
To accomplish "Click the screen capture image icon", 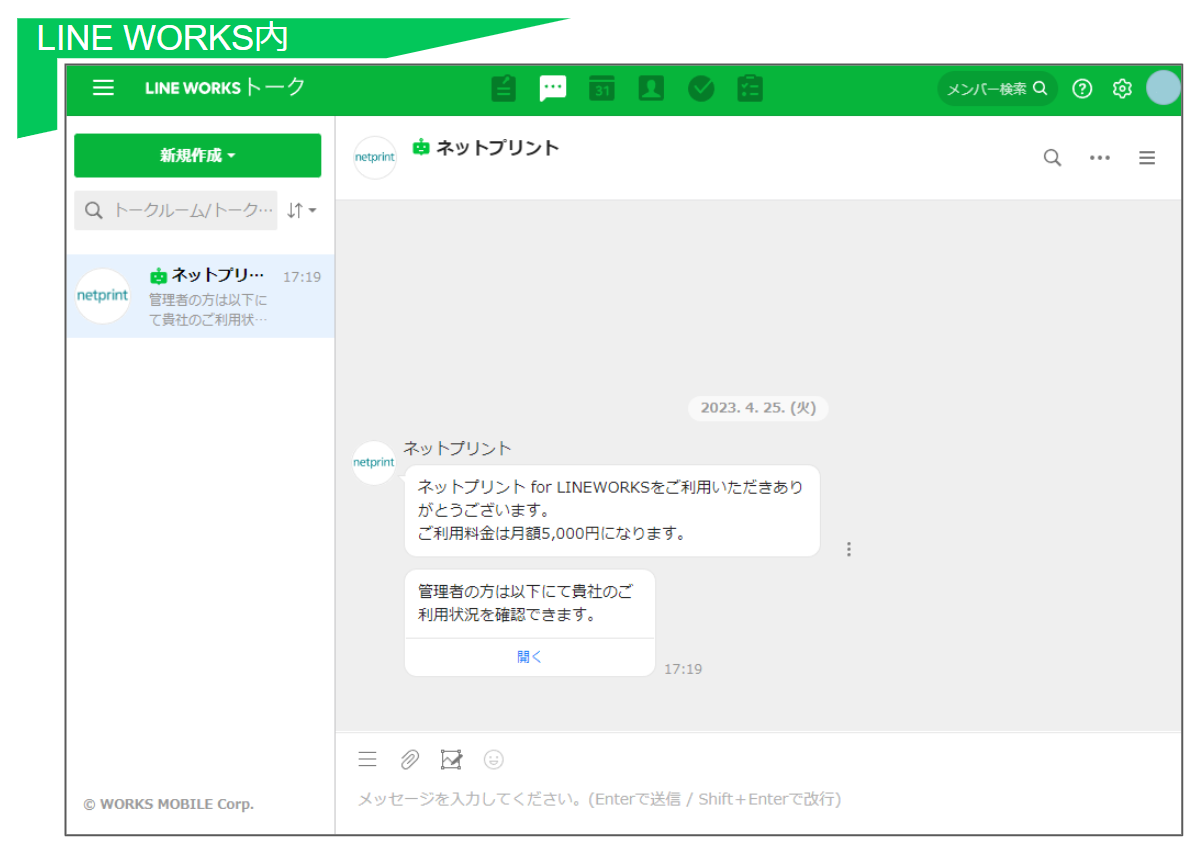I will (451, 759).
